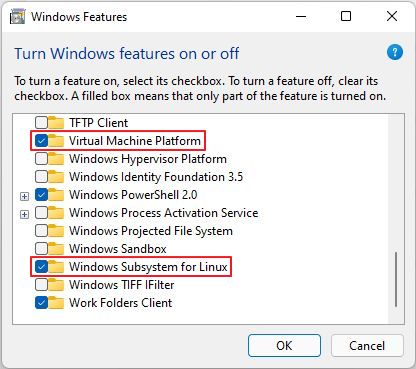Click the Windows Features title bar icon
The width and height of the screenshot is (416, 369).
(17, 17)
